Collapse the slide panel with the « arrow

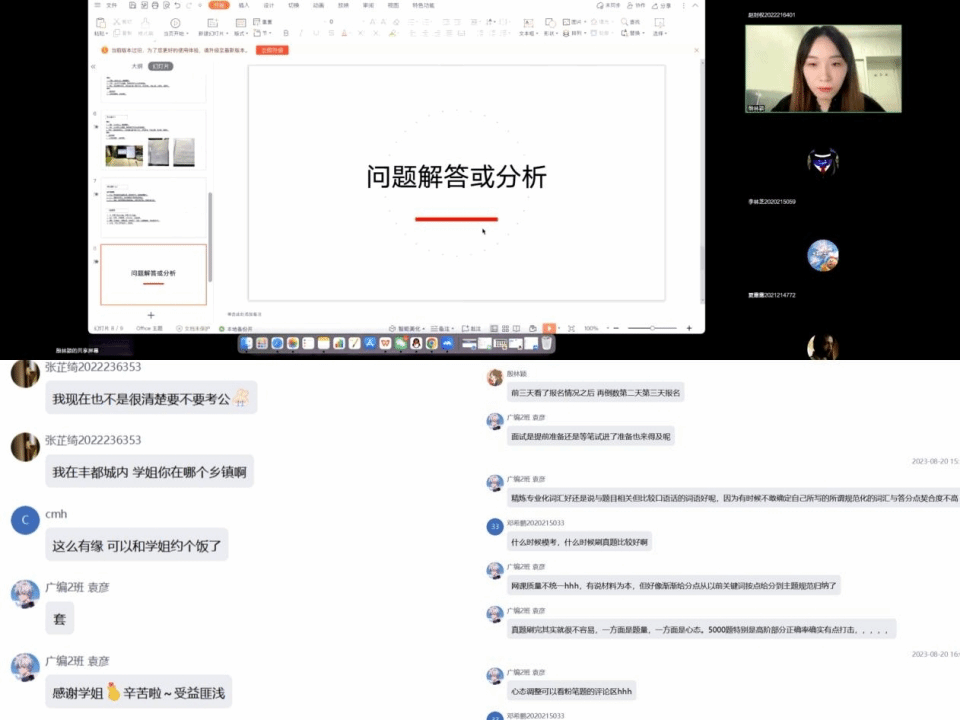point(93,66)
